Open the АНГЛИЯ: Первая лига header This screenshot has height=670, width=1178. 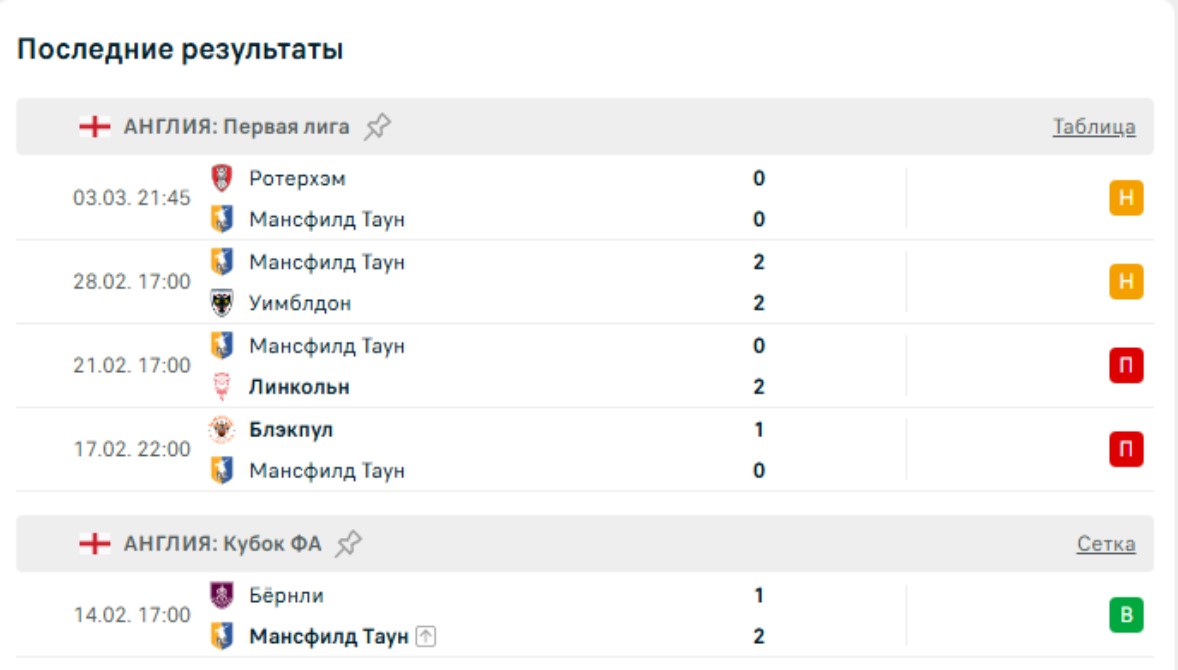click(236, 127)
